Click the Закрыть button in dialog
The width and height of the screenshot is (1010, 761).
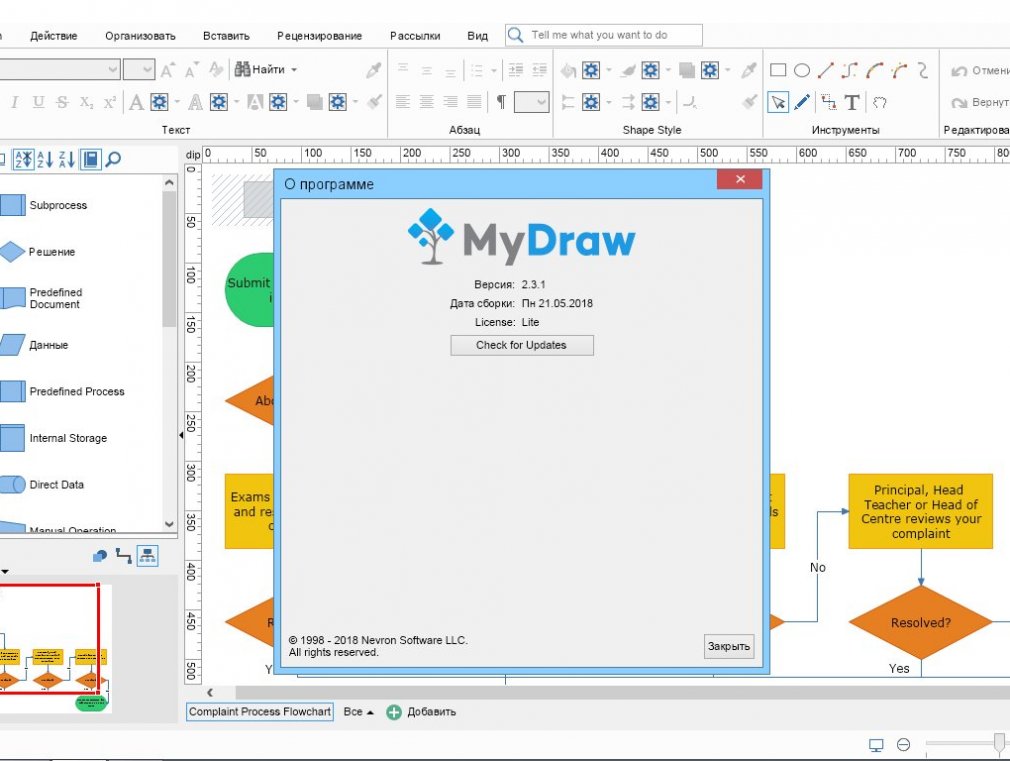point(729,646)
